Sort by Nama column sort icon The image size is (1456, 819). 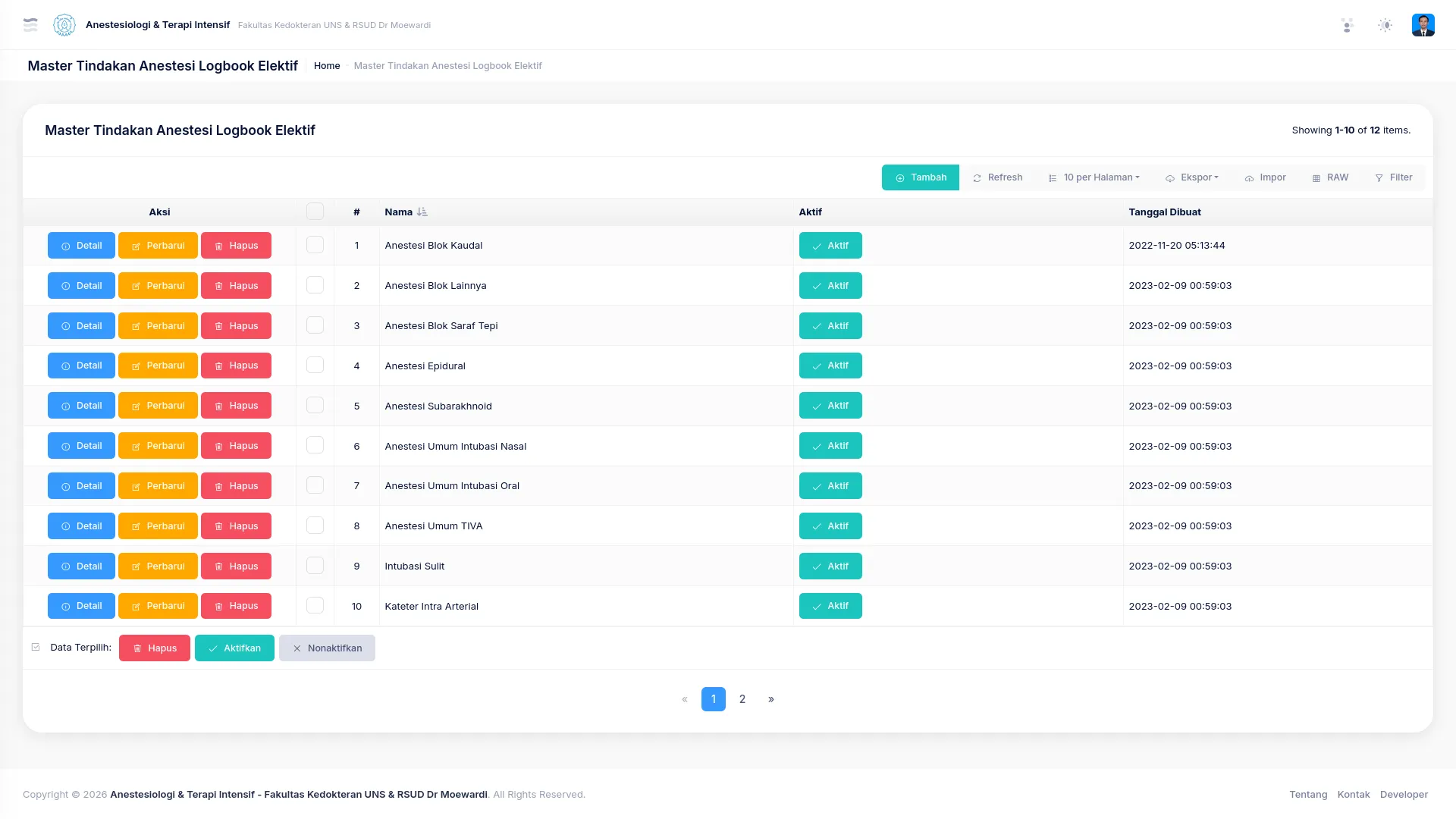point(422,212)
